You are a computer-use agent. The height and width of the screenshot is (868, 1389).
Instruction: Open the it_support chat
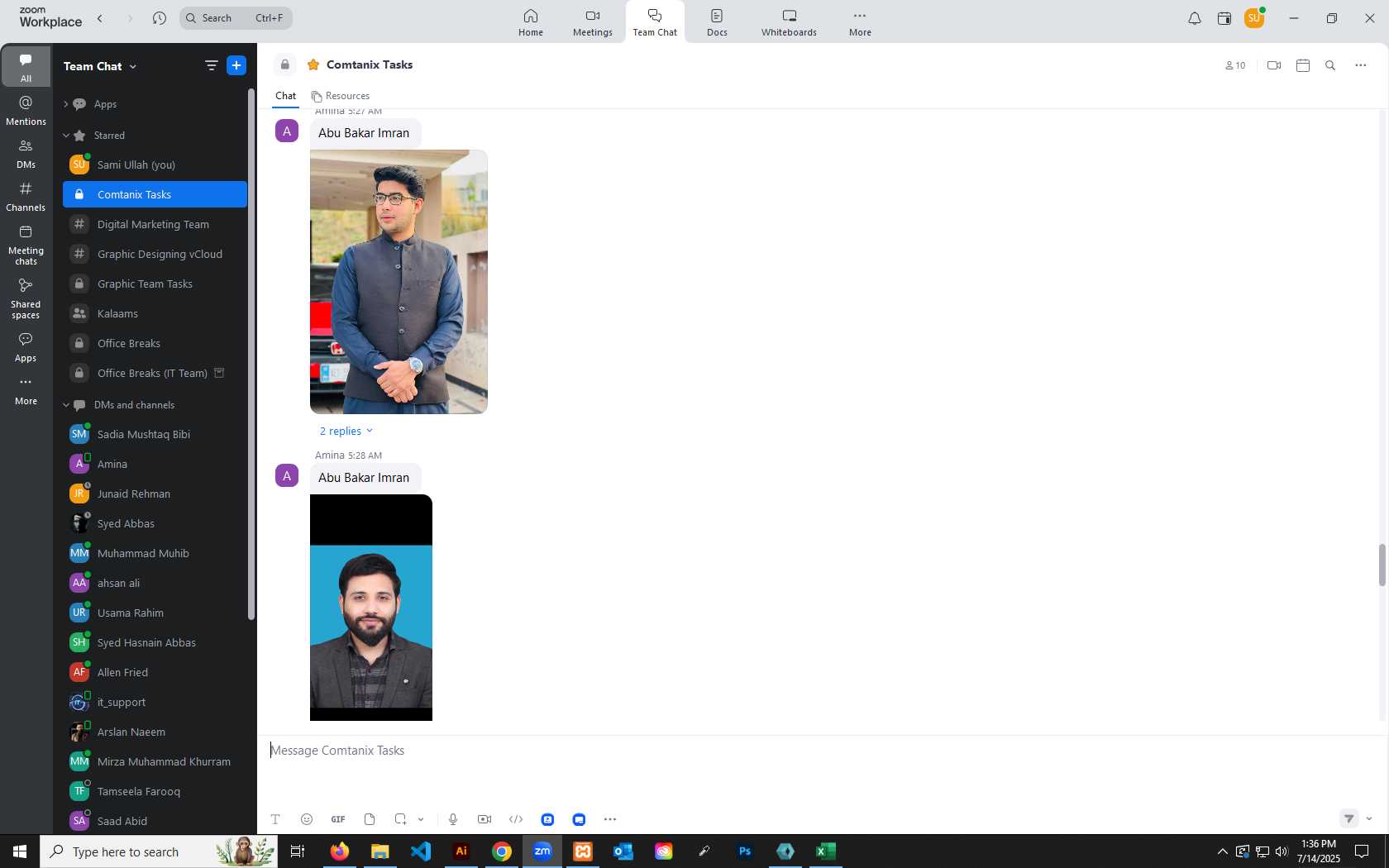tap(155, 702)
